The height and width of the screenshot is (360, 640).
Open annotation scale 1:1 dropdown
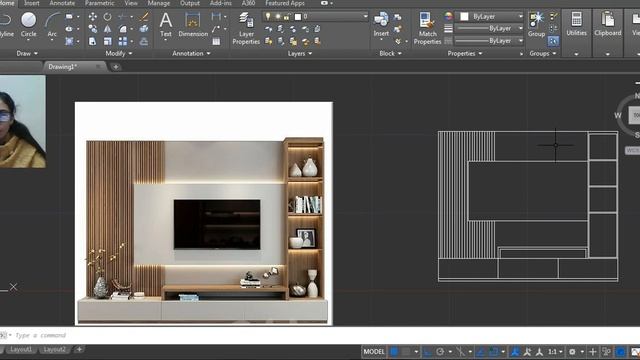[x=555, y=351]
